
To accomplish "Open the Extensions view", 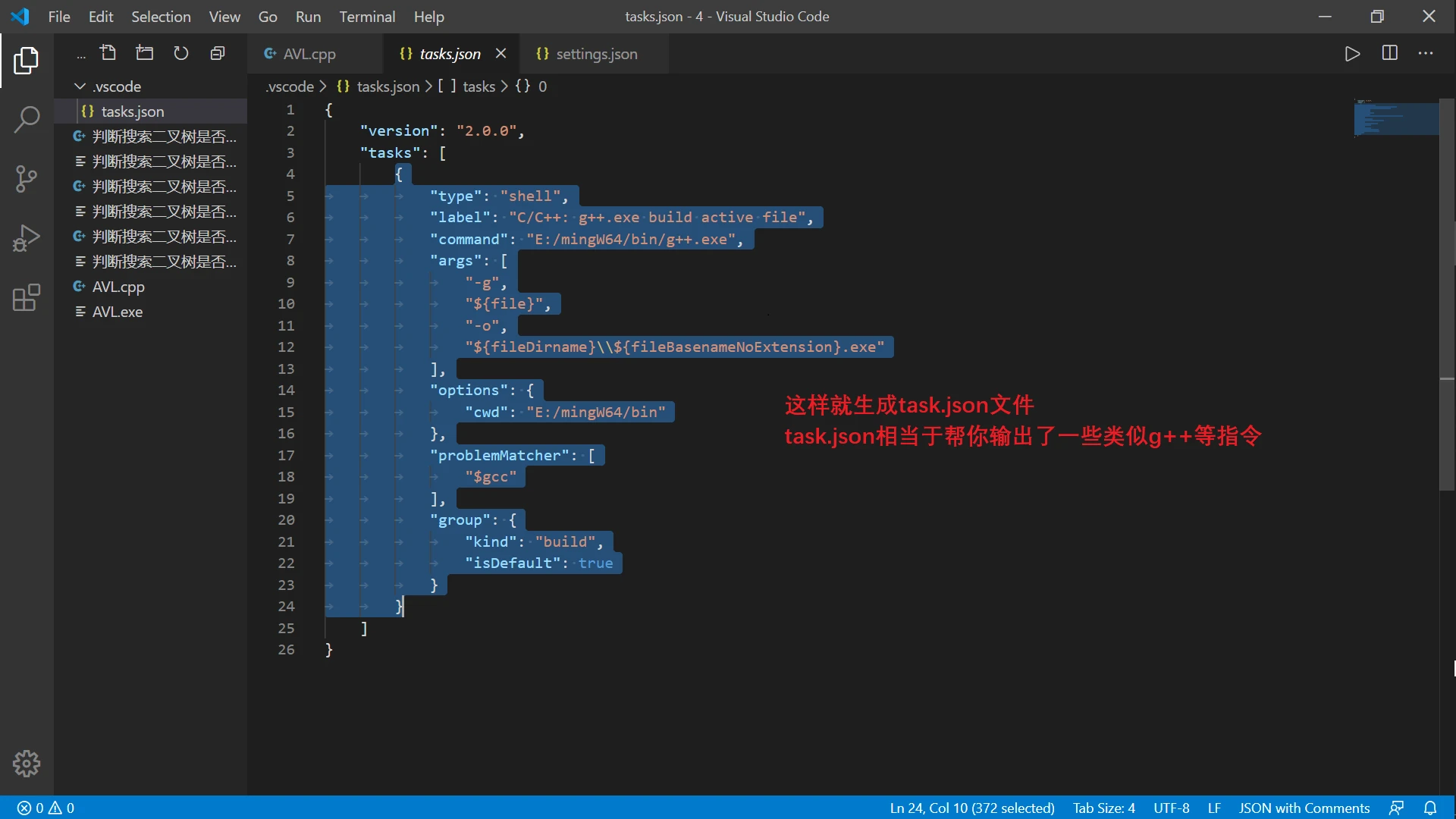I will coord(26,298).
